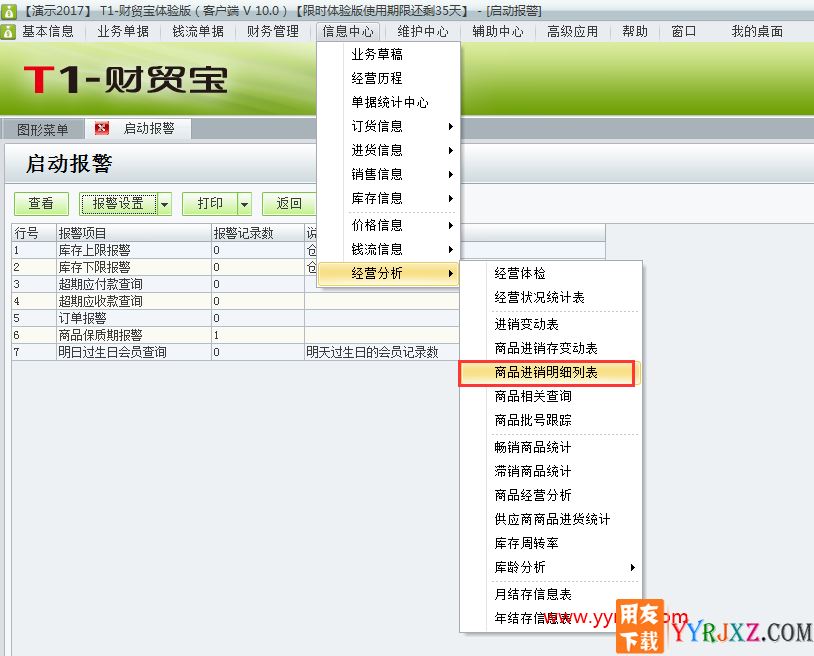
Task: Expand the 销售信息 submenu
Action: [388, 174]
